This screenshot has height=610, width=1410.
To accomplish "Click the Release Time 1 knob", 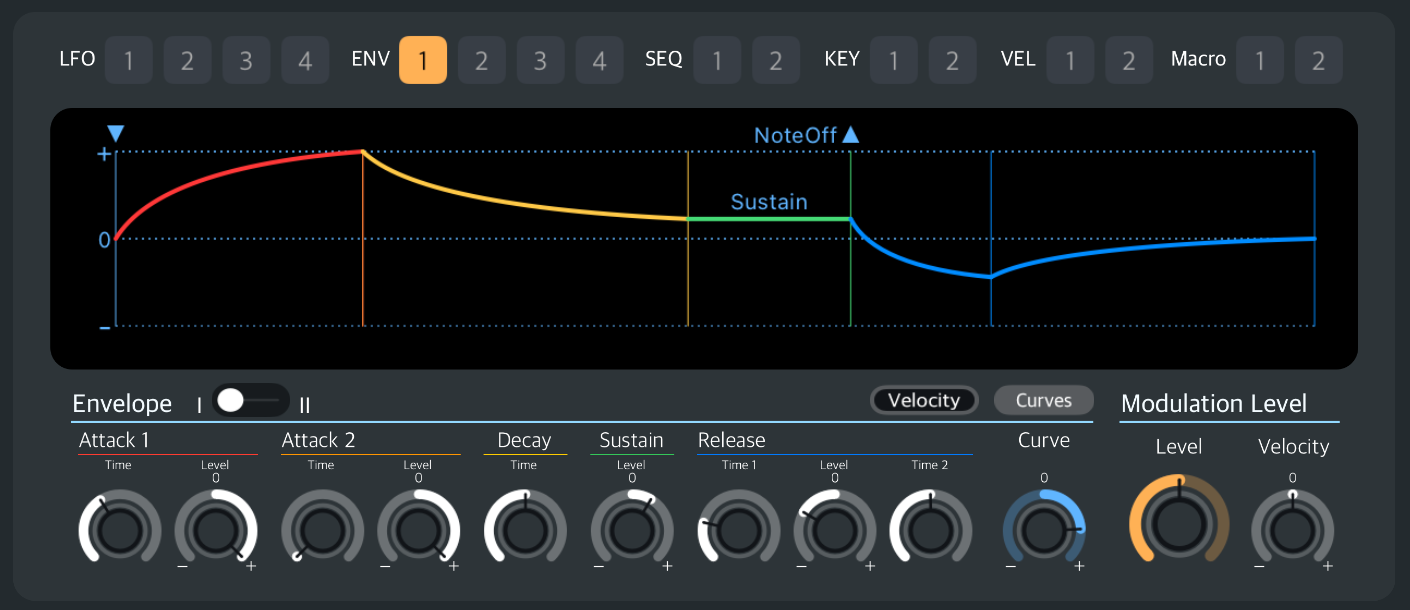I will 738,529.
